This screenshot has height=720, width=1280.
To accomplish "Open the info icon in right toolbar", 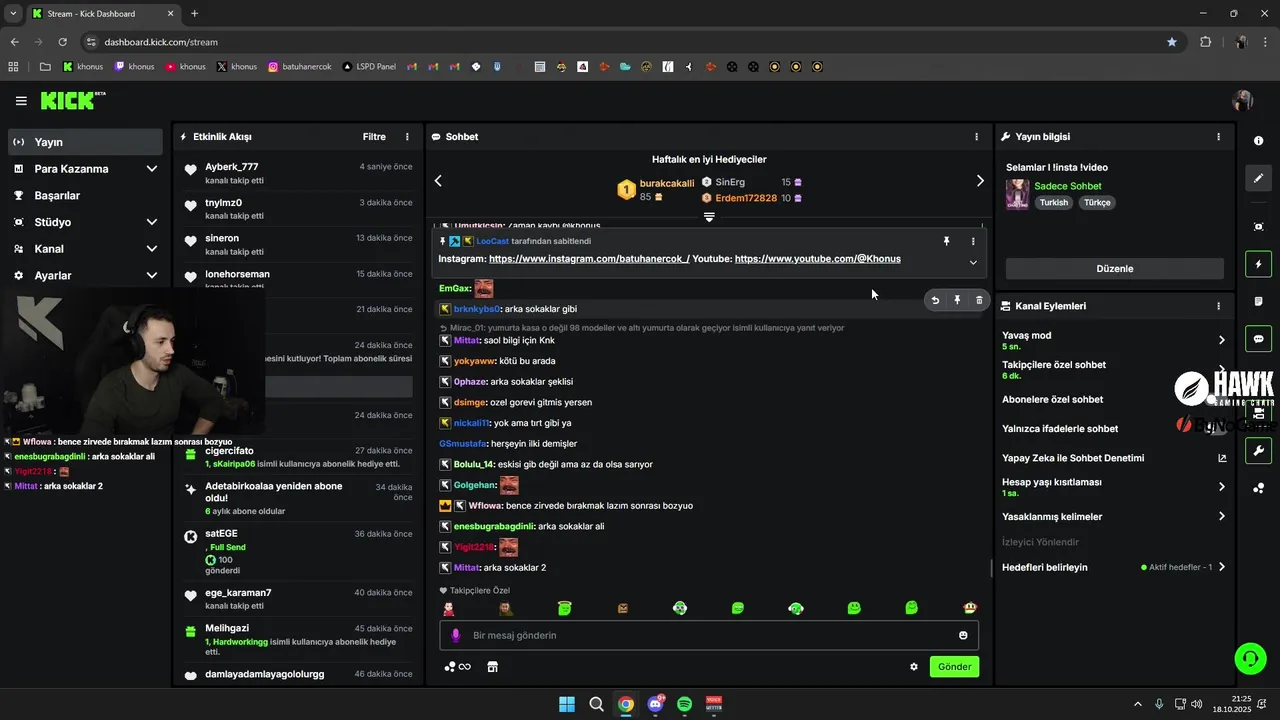I will point(1258,140).
